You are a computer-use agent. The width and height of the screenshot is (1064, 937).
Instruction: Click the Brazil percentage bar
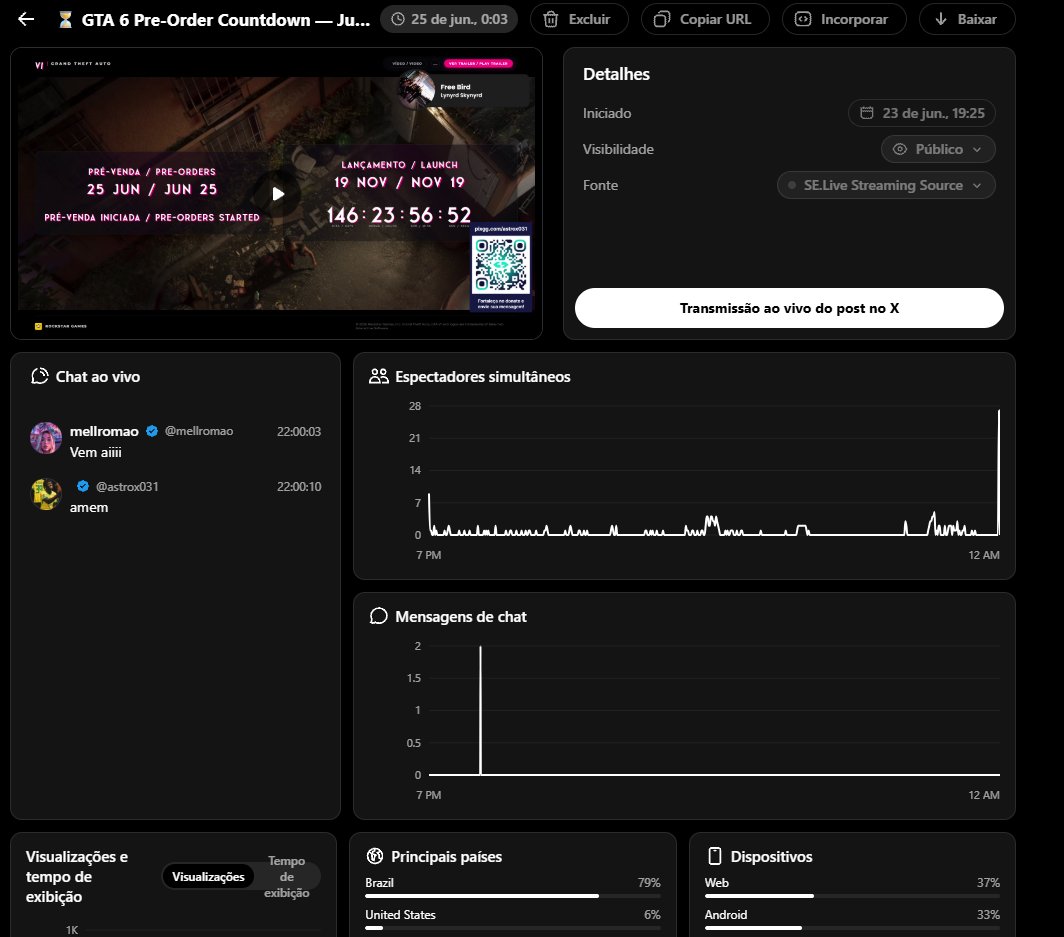(512, 896)
